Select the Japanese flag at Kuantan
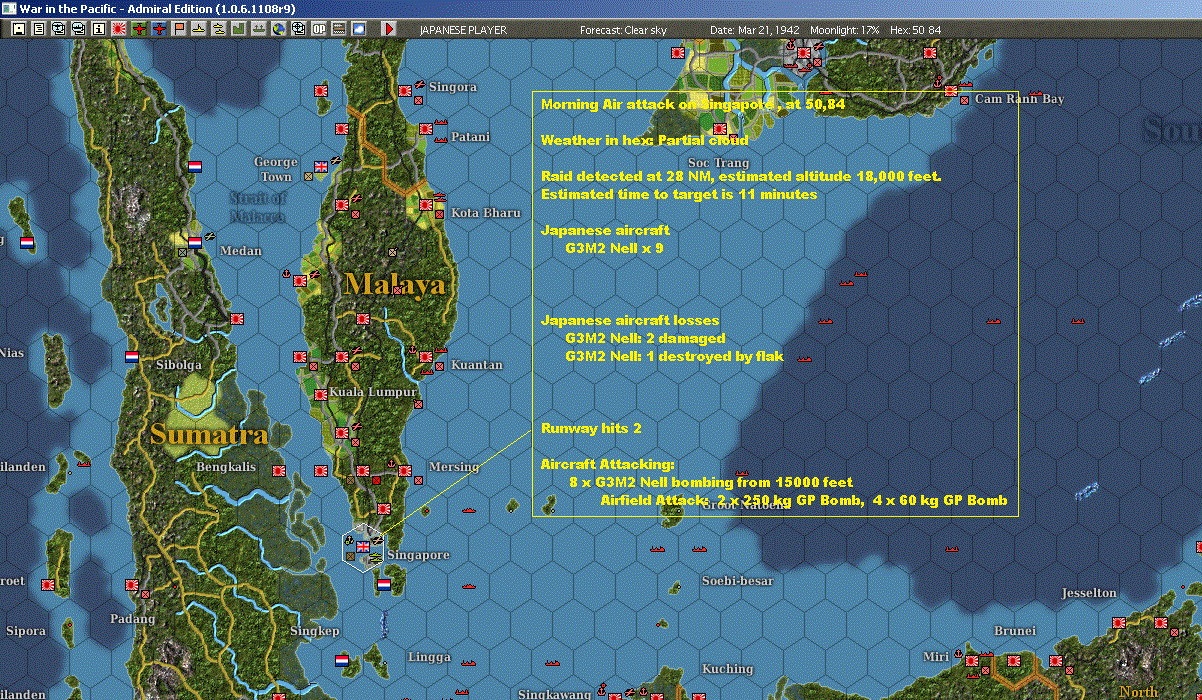The height and width of the screenshot is (700, 1202). click(x=426, y=356)
